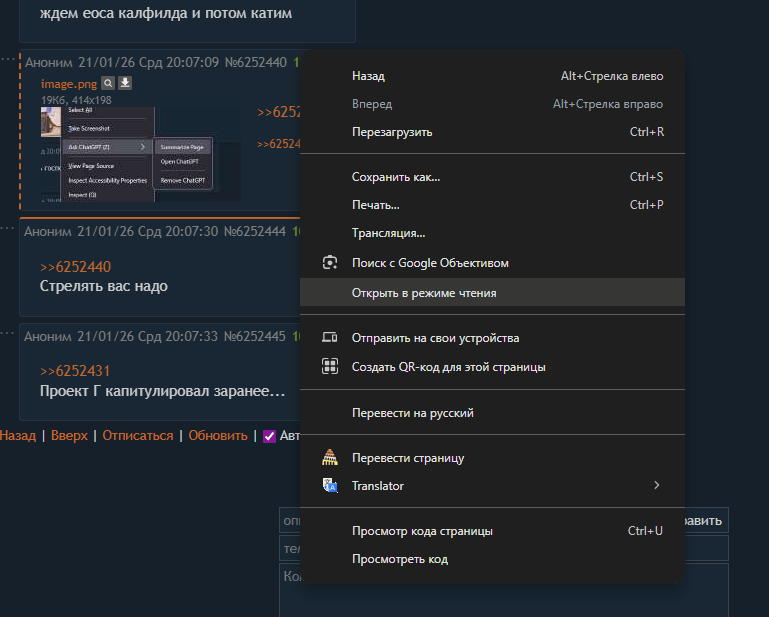The height and width of the screenshot is (617, 769).
Task: Click the page translator extension icon
Action: pos(330,457)
